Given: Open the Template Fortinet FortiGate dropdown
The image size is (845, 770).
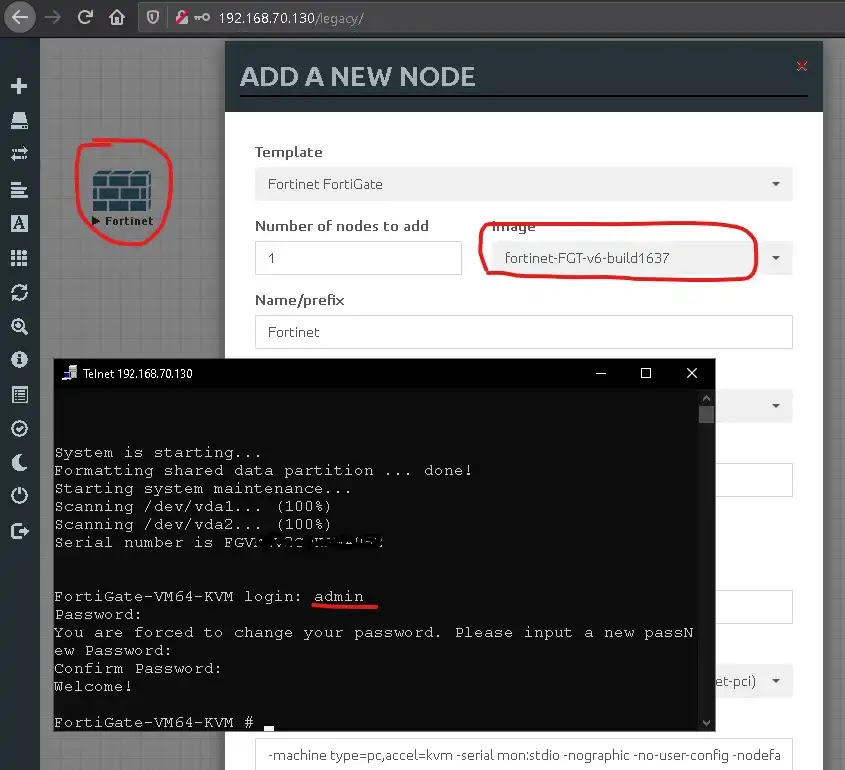Looking at the screenshot, I should (523, 184).
